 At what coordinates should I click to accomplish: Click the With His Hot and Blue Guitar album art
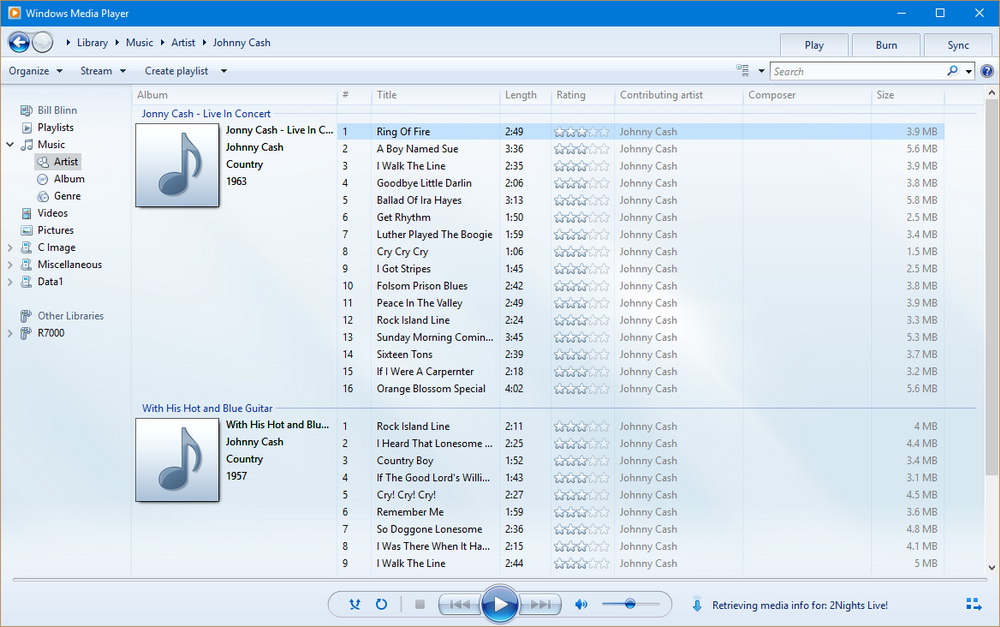[x=177, y=460]
